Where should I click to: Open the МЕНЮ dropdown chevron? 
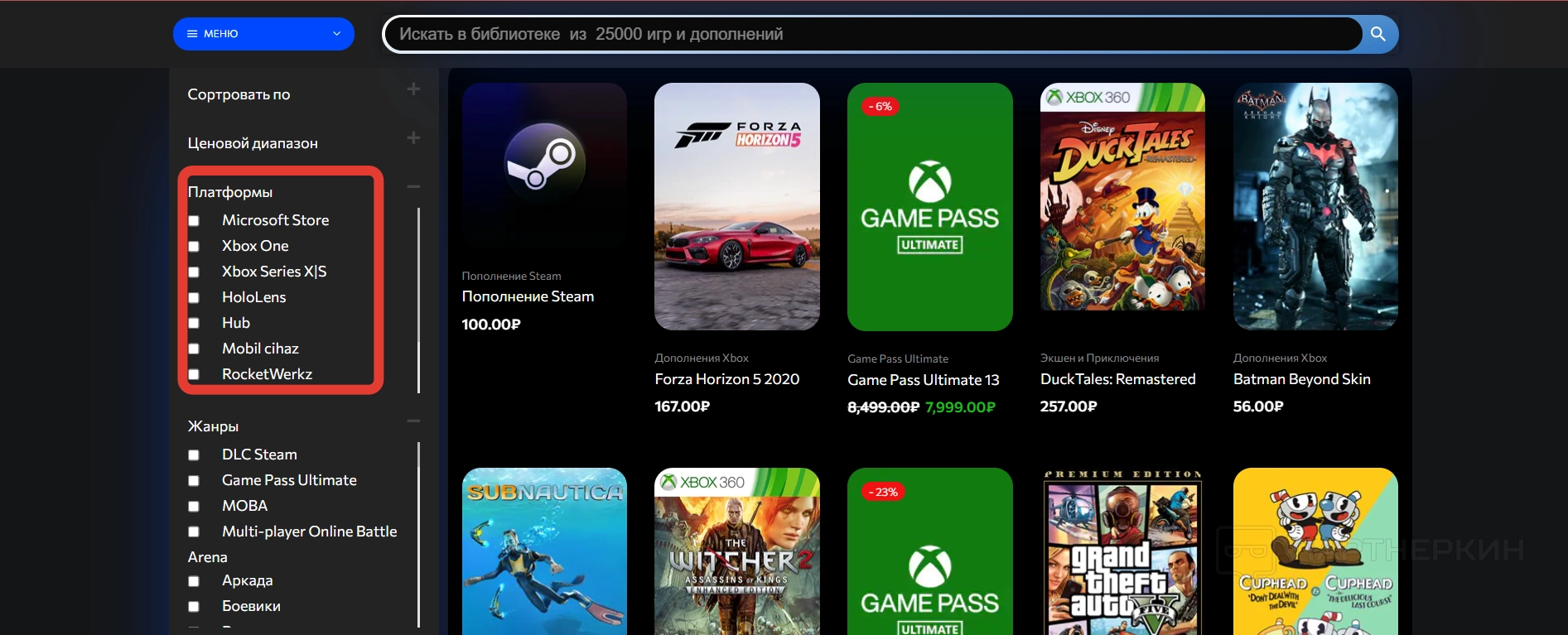336,34
